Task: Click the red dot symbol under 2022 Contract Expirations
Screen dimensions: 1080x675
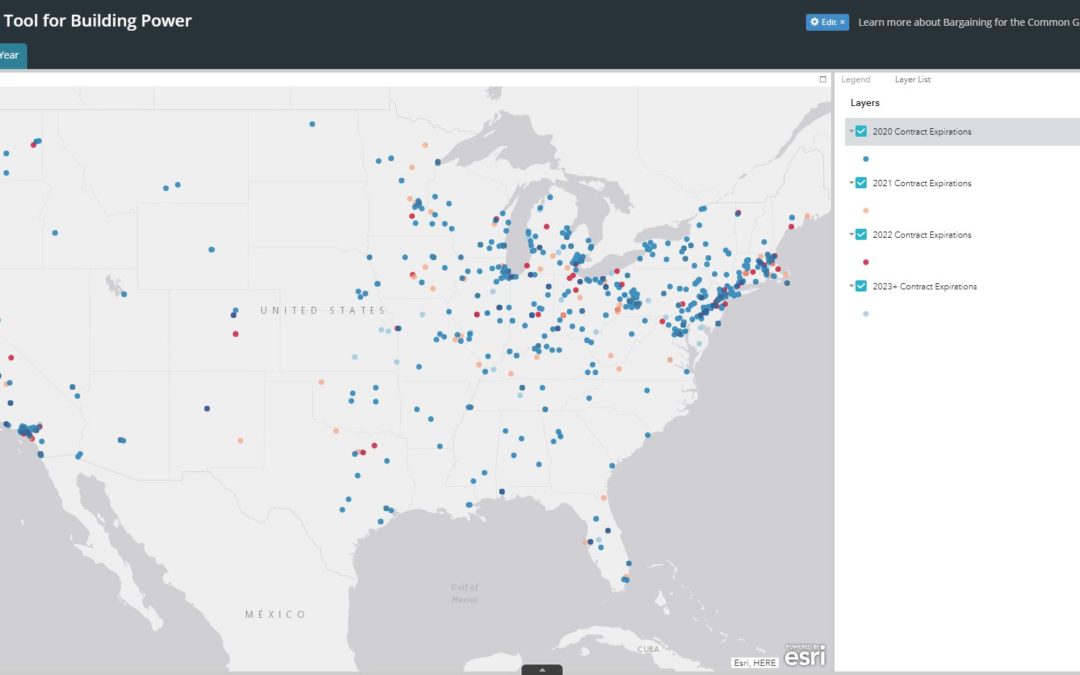Action: tap(865, 261)
